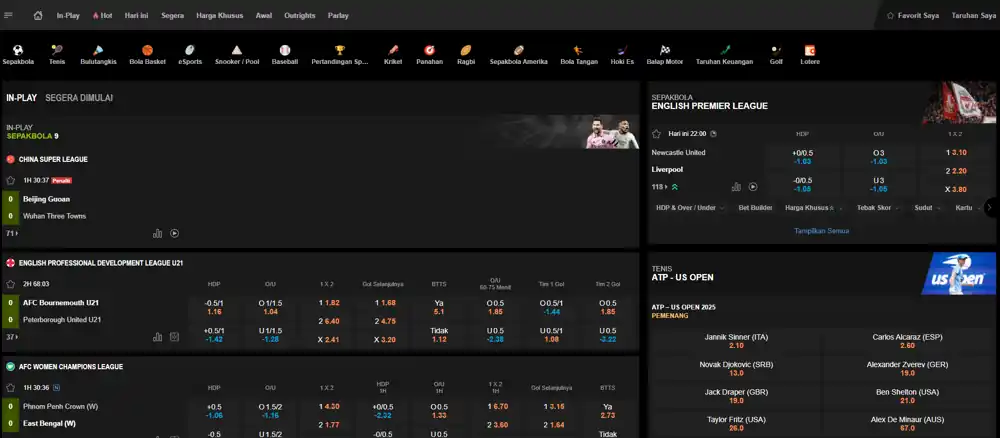Open HDP & Over / Under dropdown
1000x438 pixels.
tap(690, 208)
